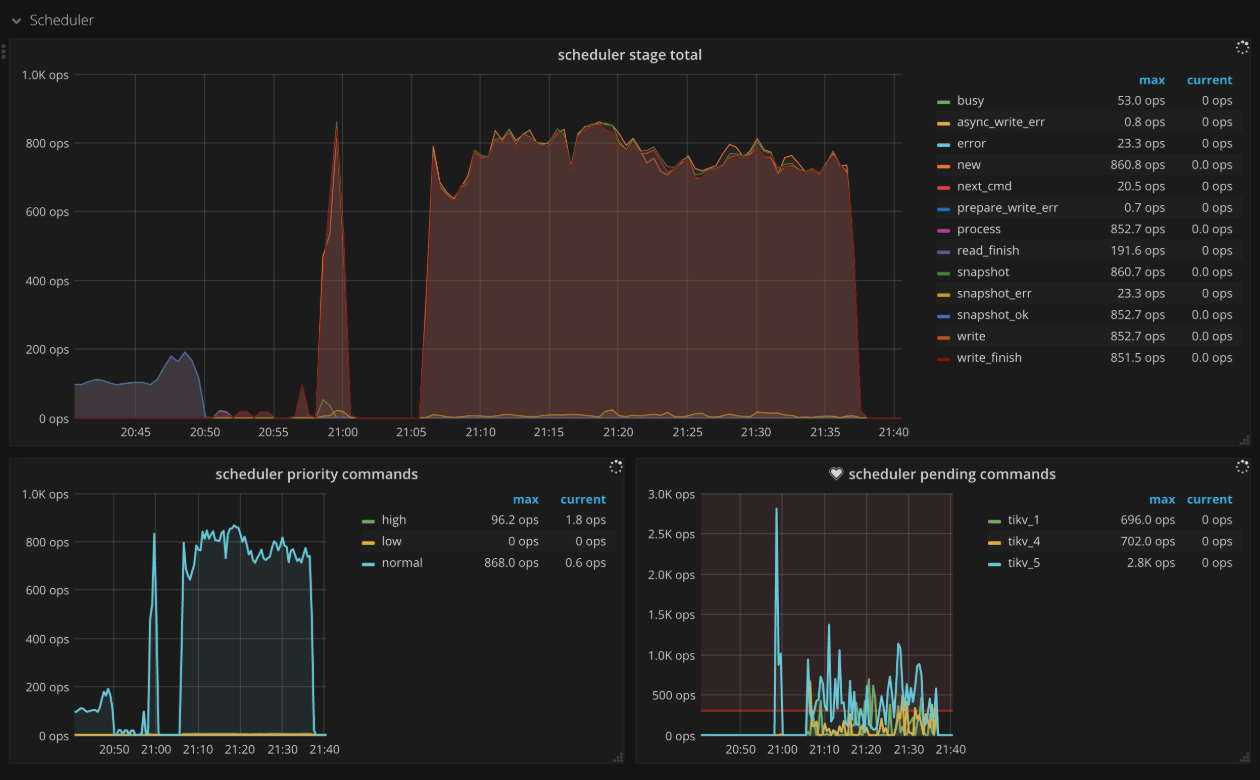This screenshot has height=780, width=1260.
Task: Sort the legend by the current column
Action: click(x=1209, y=79)
